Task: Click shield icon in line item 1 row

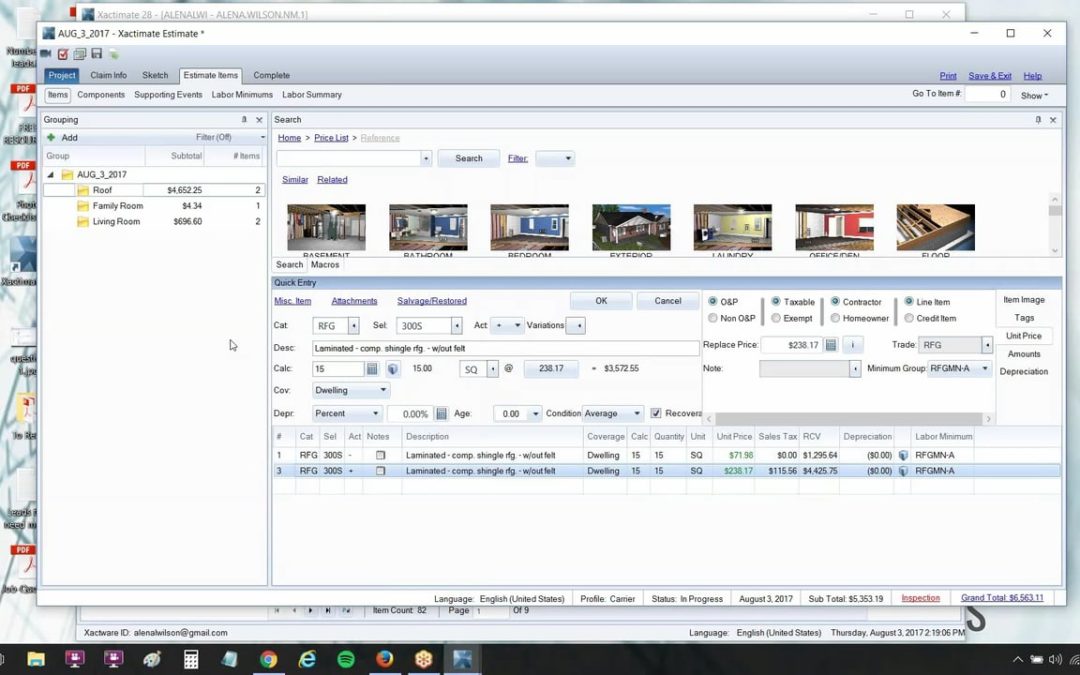Action: point(903,455)
